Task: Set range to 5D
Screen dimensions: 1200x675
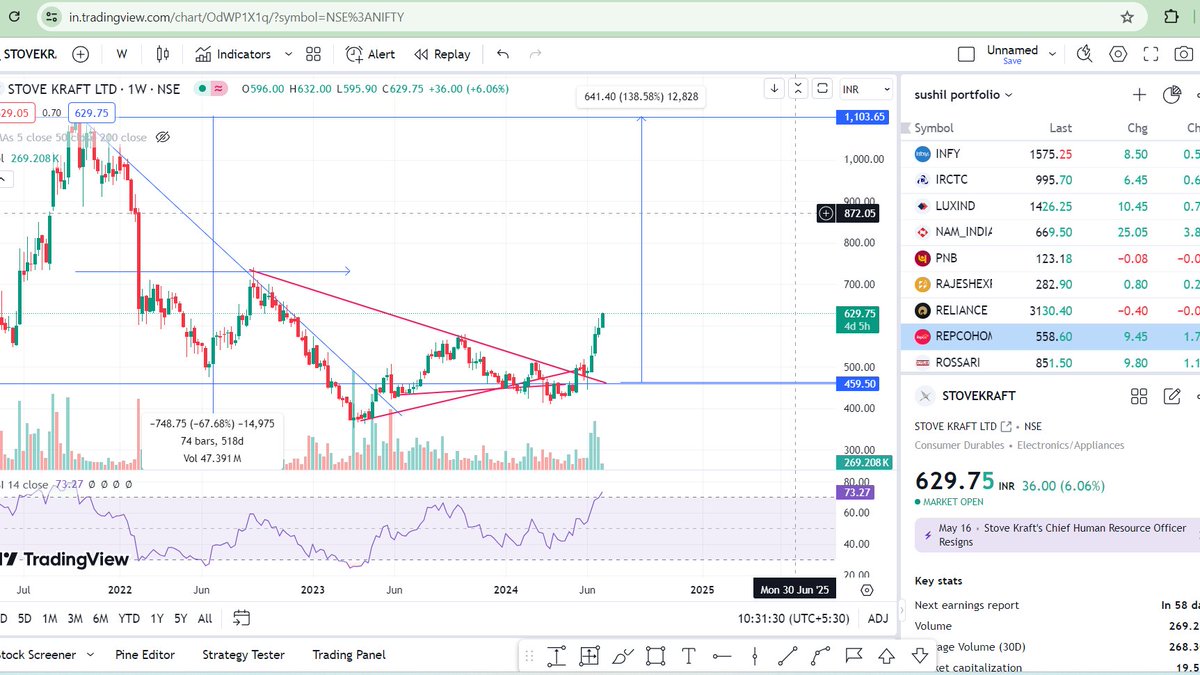Action: pos(24,618)
